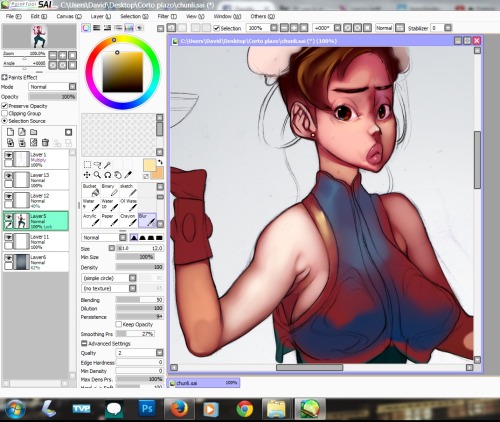Open the Filter menu
The height and width of the screenshot is (422, 500).
click(x=167, y=16)
